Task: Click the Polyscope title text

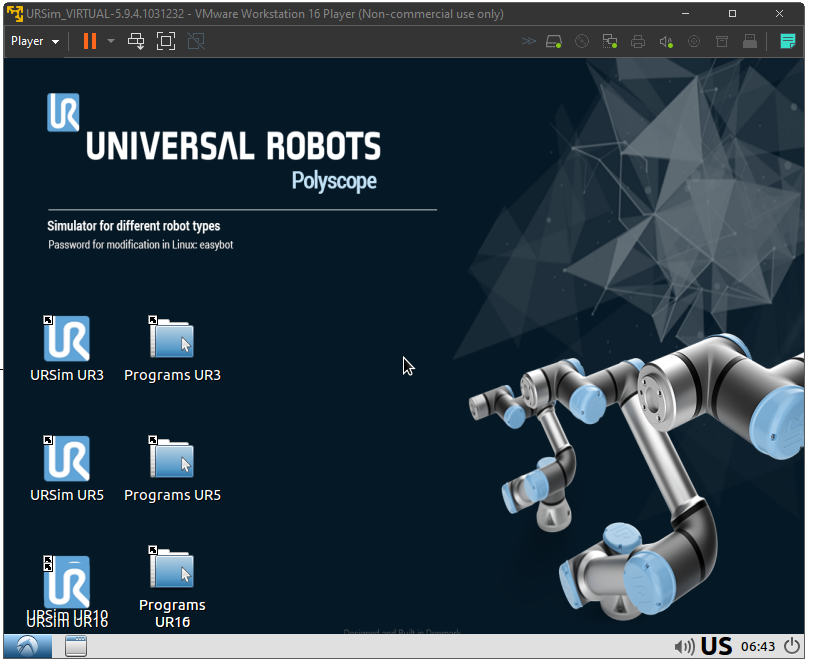Action: 334,181
